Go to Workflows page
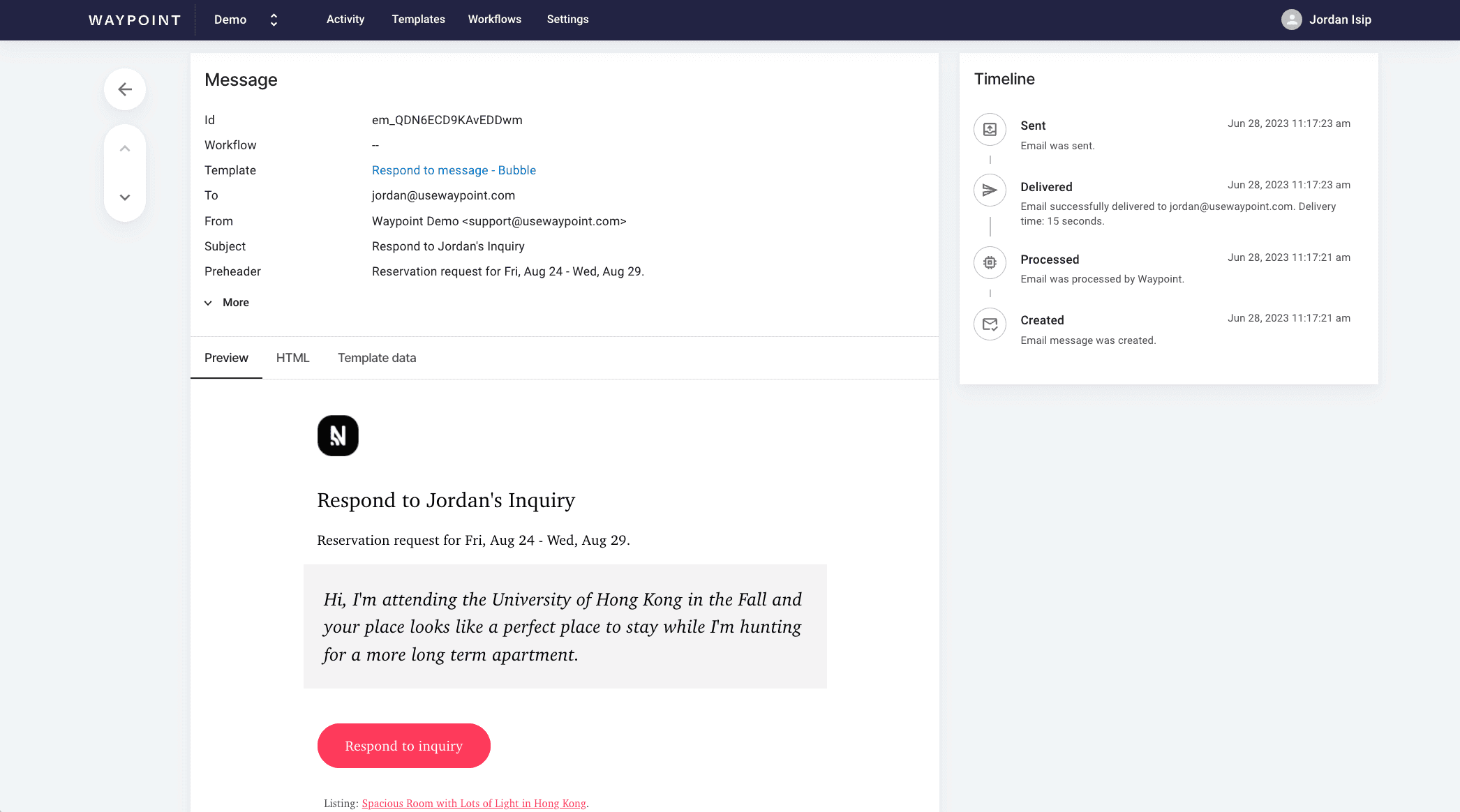 [x=494, y=20]
